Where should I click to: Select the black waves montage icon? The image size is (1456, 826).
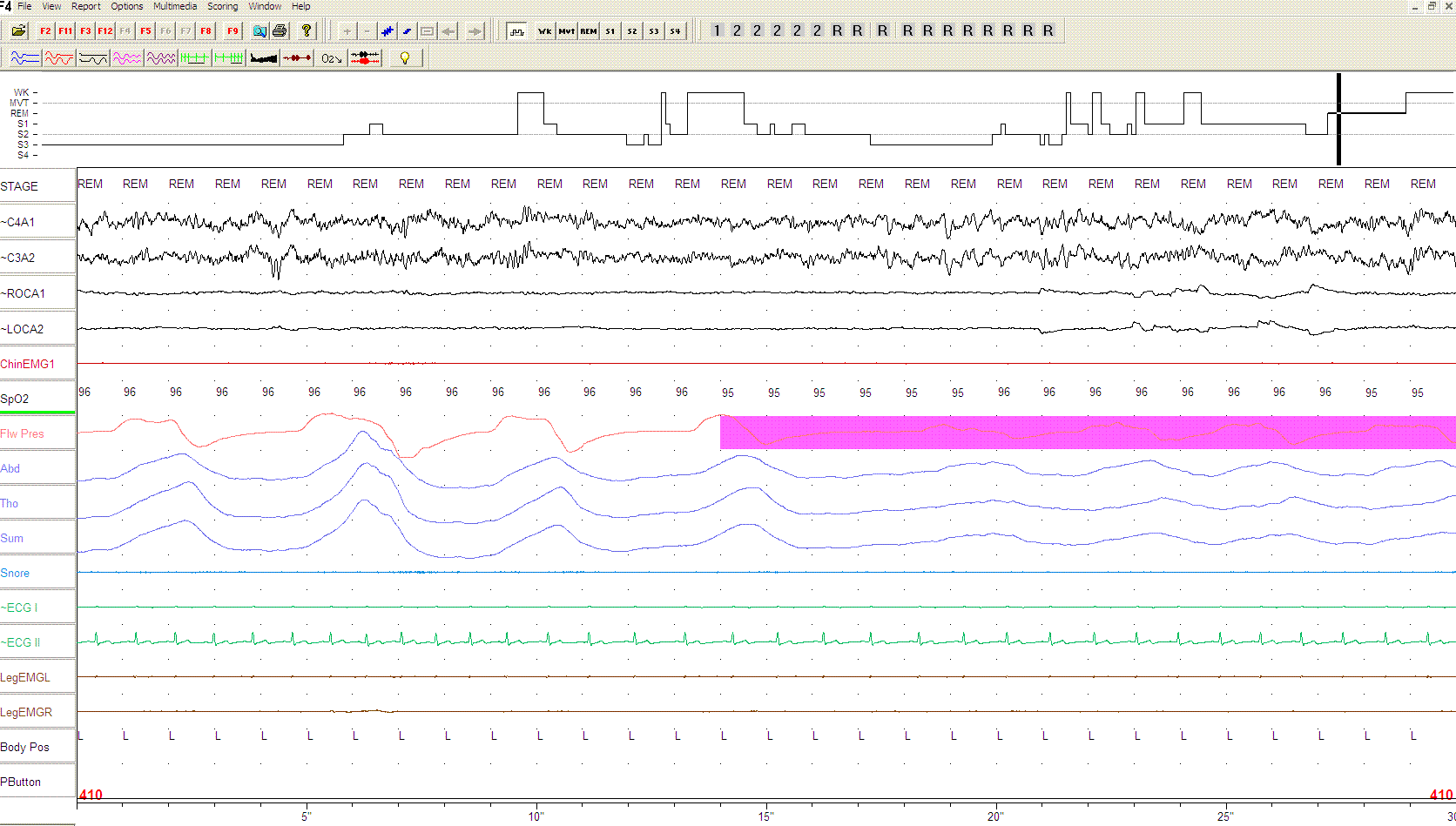pyautogui.click(x=92, y=58)
